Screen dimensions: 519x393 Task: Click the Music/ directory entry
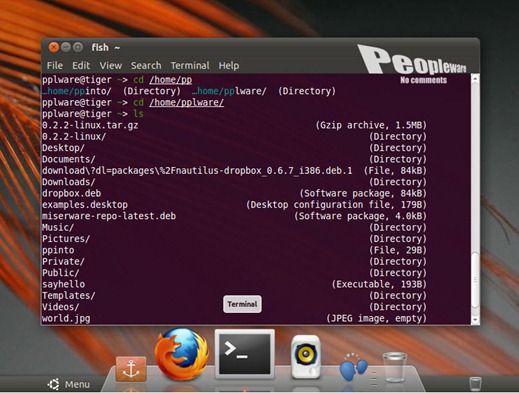(x=58, y=228)
